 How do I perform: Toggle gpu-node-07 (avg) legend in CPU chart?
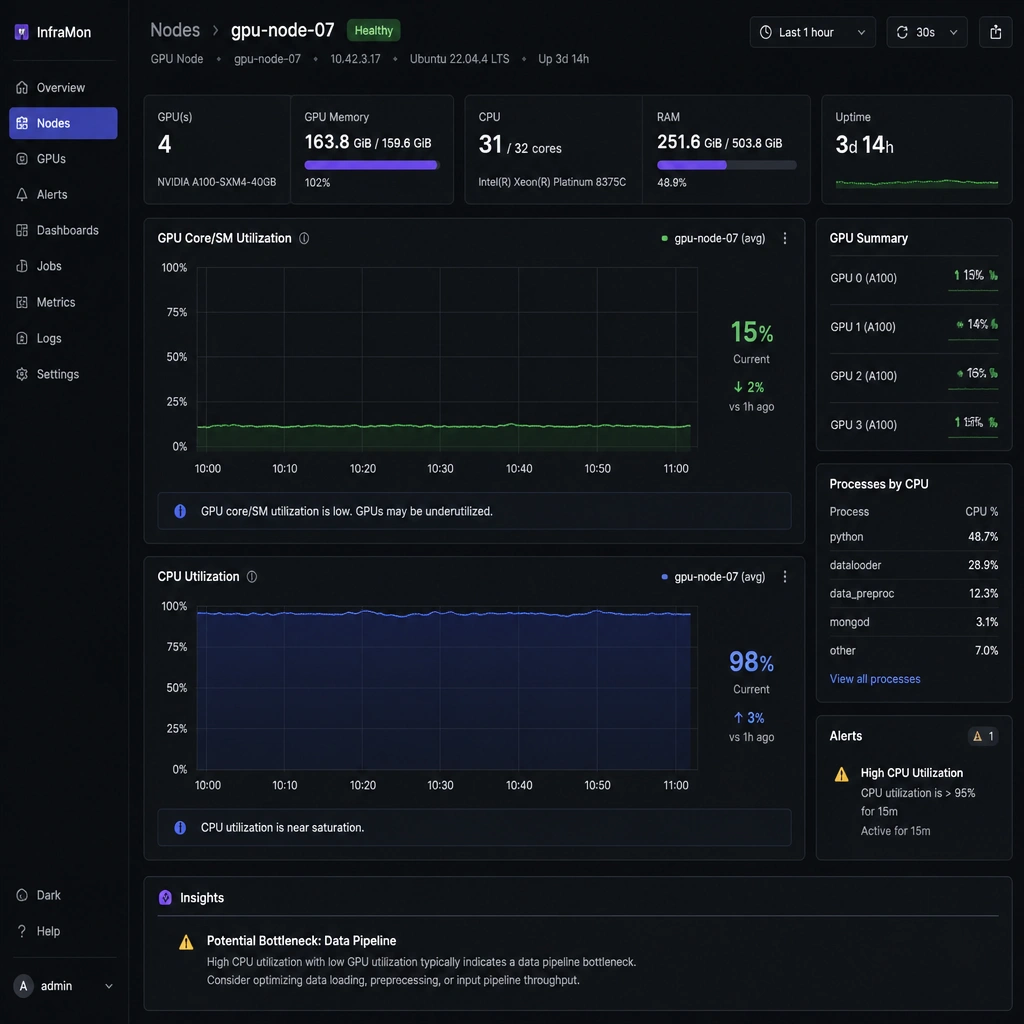coord(713,577)
